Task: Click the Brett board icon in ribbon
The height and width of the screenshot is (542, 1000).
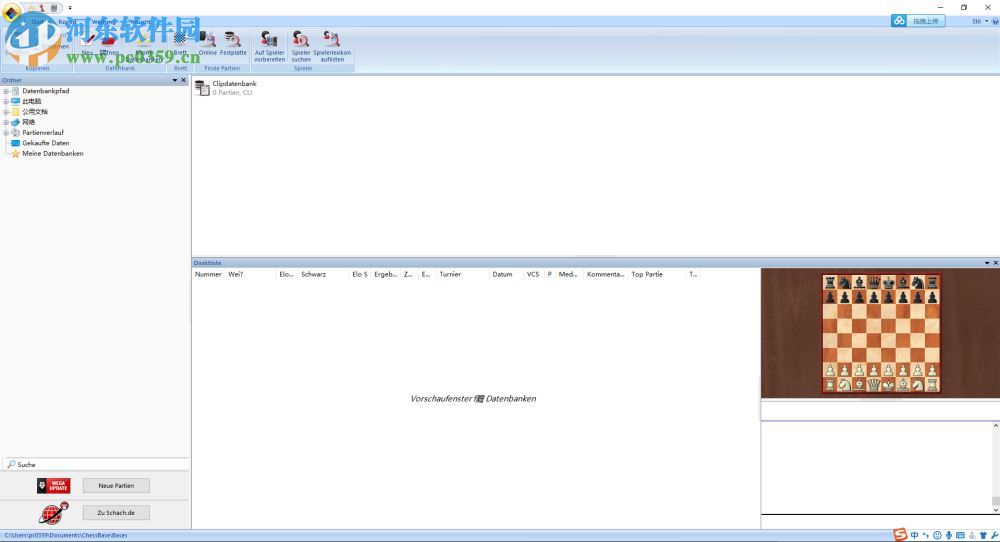Action: pos(180,40)
